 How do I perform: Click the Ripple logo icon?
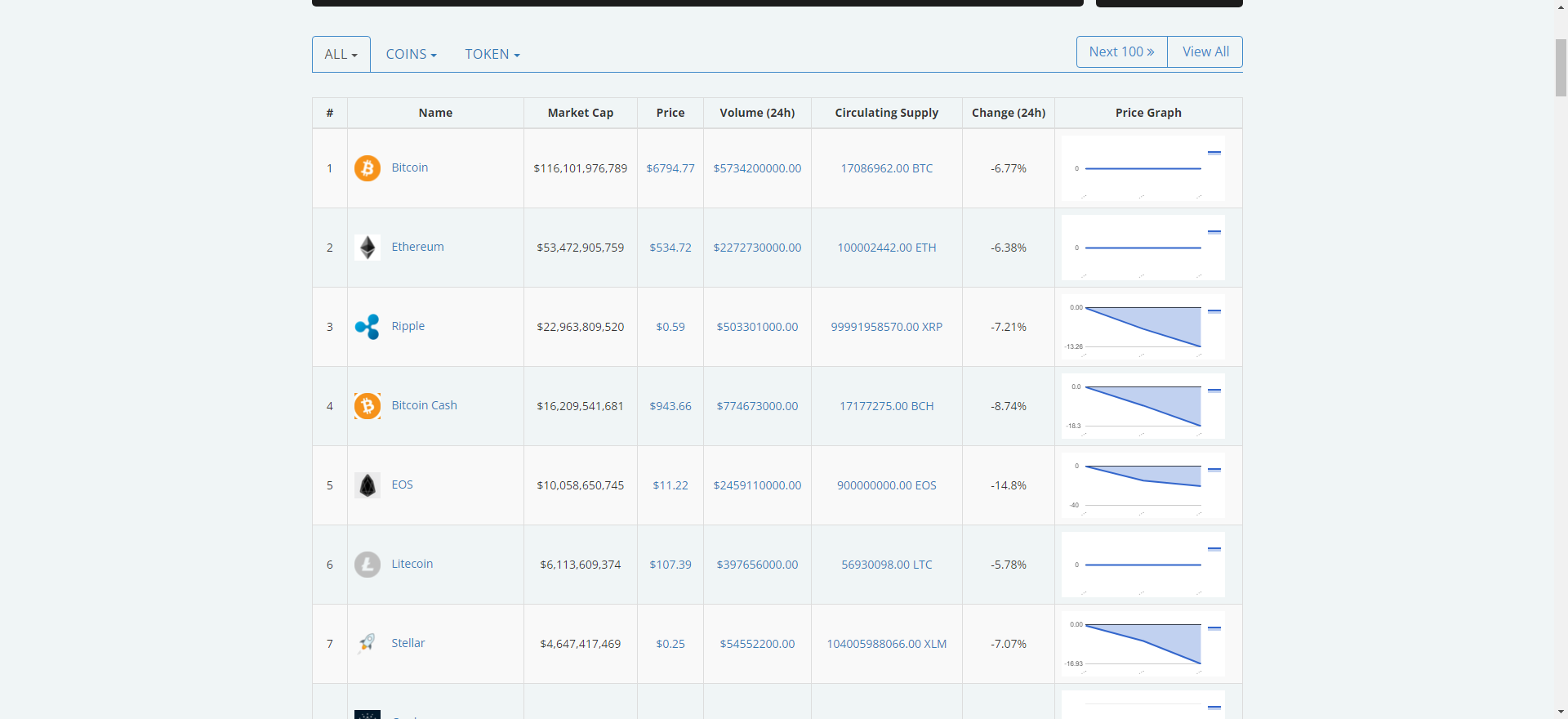click(367, 327)
